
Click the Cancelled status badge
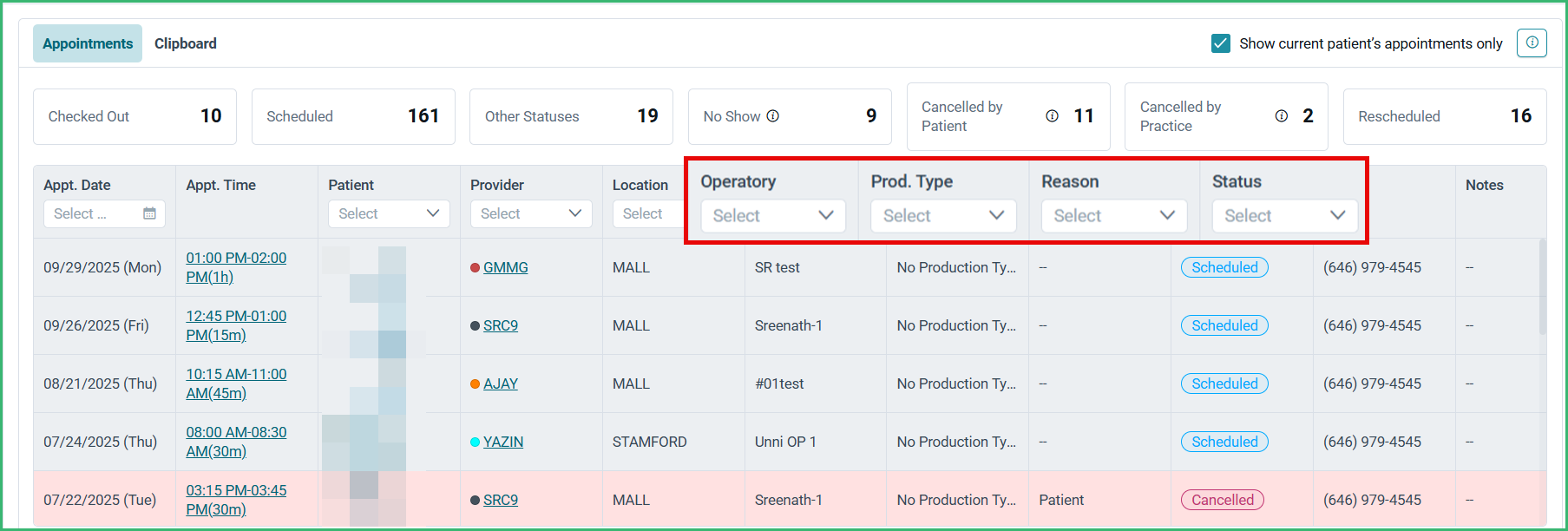point(1222,500)
